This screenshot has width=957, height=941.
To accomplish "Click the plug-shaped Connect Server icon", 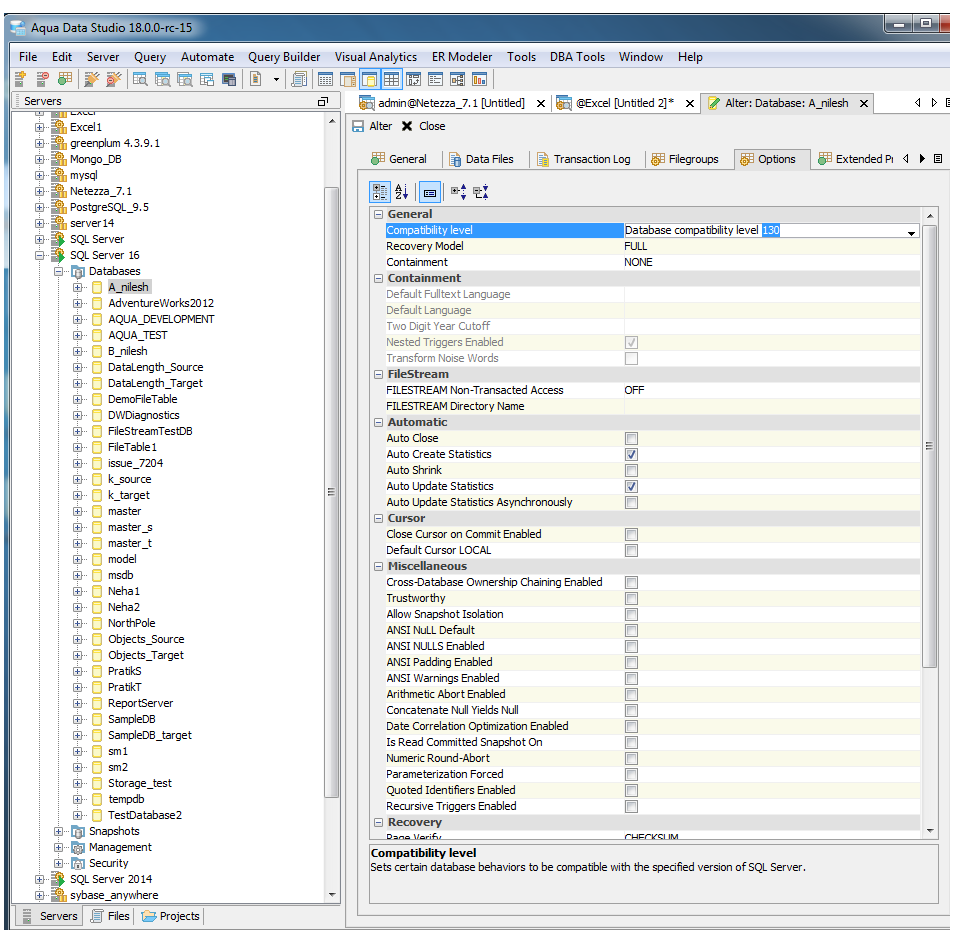I will 92,79.
